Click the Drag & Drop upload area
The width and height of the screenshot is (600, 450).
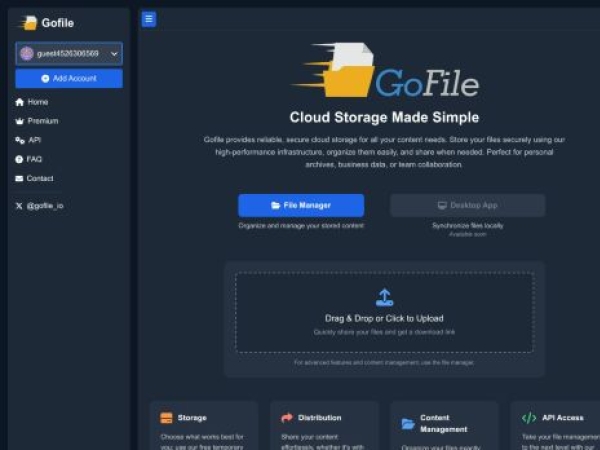[x=384, y=313]
